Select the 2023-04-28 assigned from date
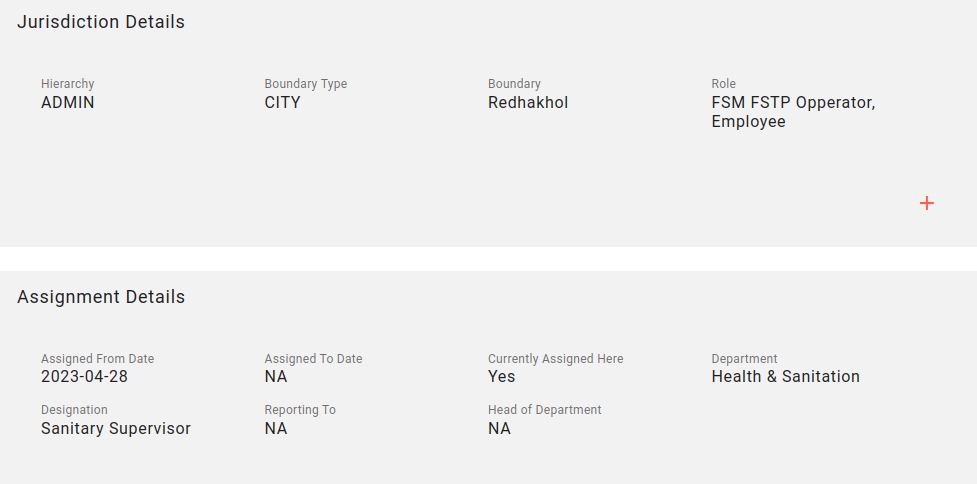The image size is (977, 484). pyautogui.click(x=84, y=377)
